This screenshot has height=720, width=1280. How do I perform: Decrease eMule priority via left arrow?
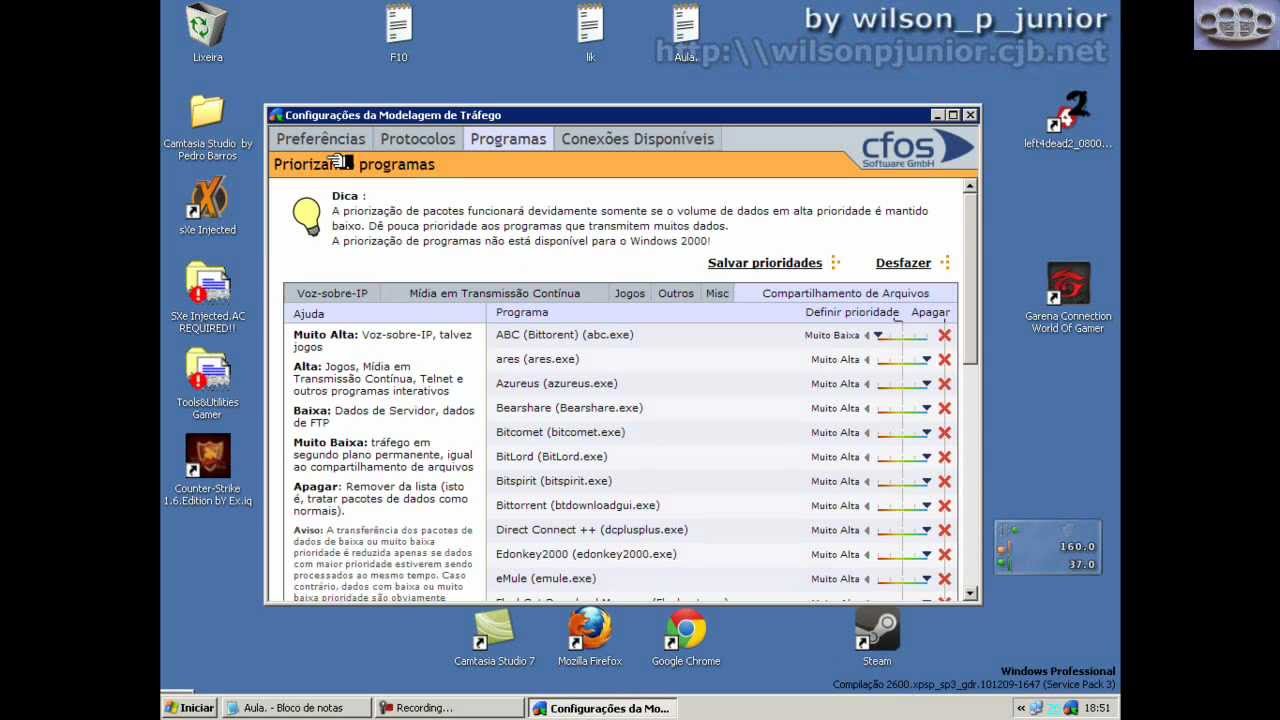[867, 579]
